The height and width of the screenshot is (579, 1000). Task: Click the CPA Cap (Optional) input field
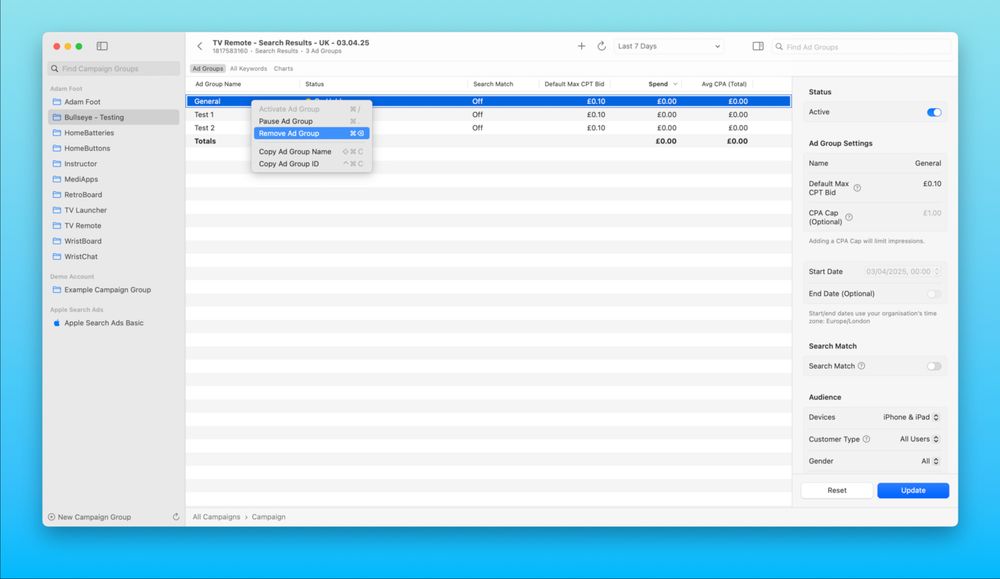[x=931, y=213]
